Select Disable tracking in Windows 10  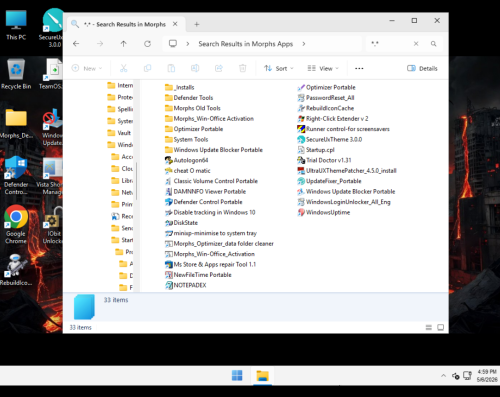(210, 212)
